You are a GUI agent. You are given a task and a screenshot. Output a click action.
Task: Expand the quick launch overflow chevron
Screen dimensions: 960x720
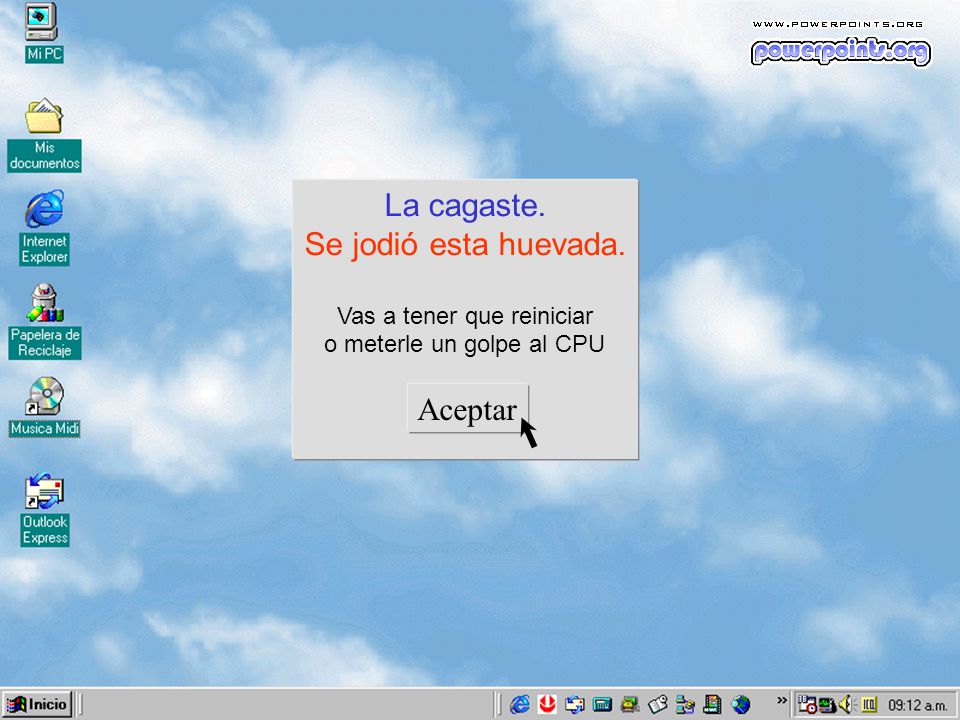781,700
